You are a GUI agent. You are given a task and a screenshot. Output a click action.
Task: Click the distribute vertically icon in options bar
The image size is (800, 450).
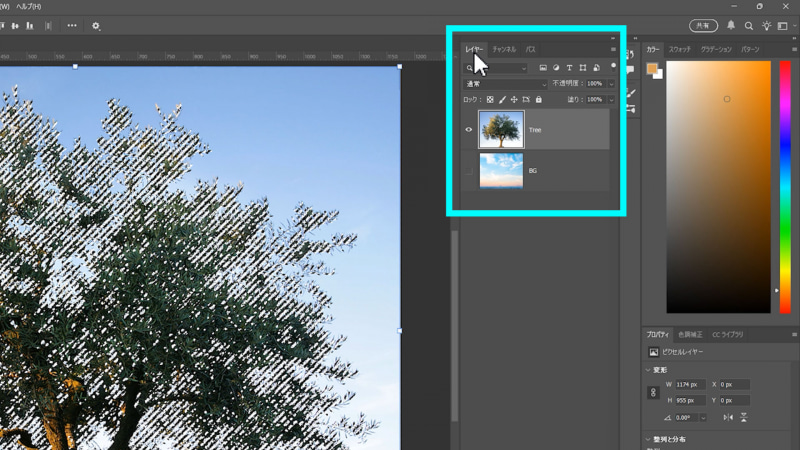[x=48, y=26]
